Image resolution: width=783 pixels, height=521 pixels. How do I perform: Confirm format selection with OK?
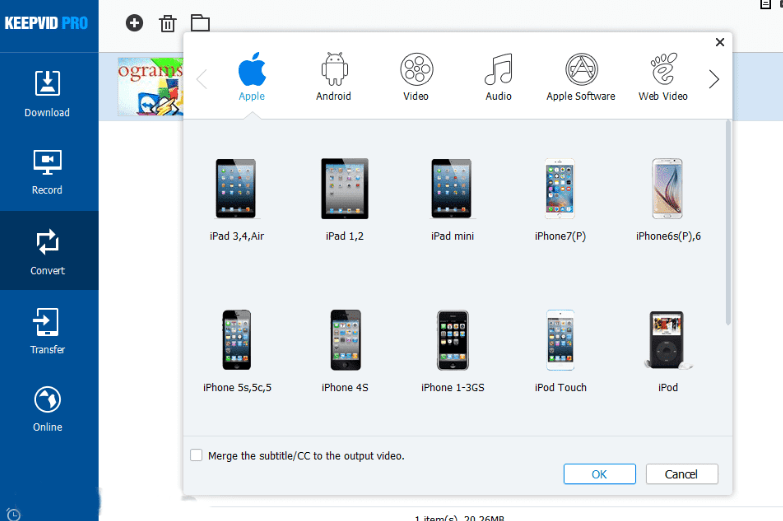[599, 474]
